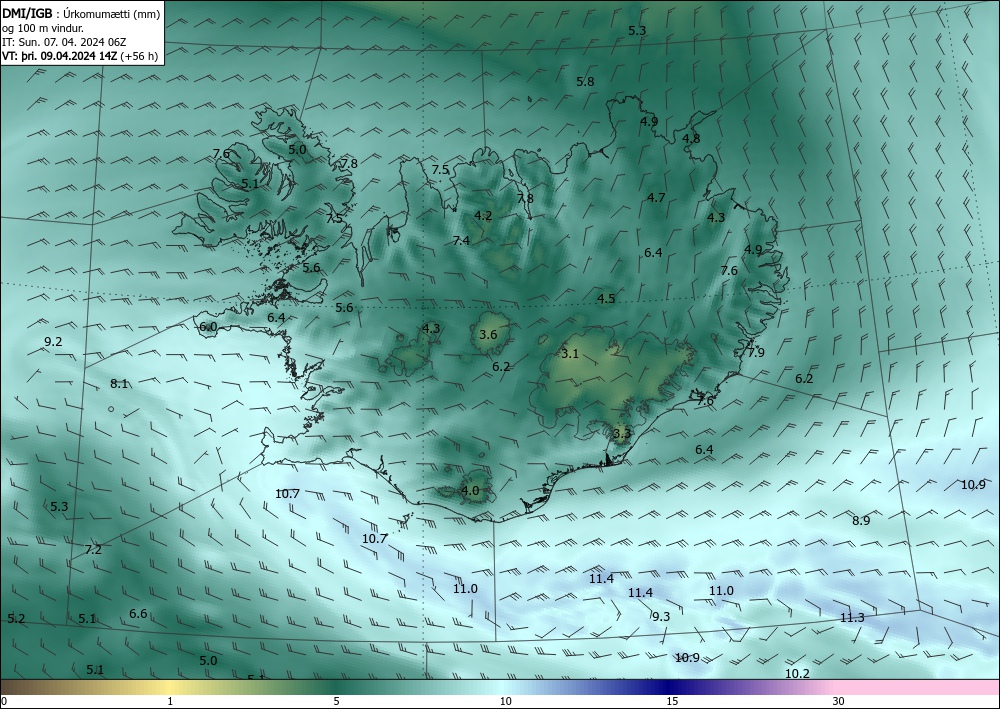Click the 10.2 value near the bottom
Image resolution: width=1000 pixels, height=709 pixels.
[797, 673]
